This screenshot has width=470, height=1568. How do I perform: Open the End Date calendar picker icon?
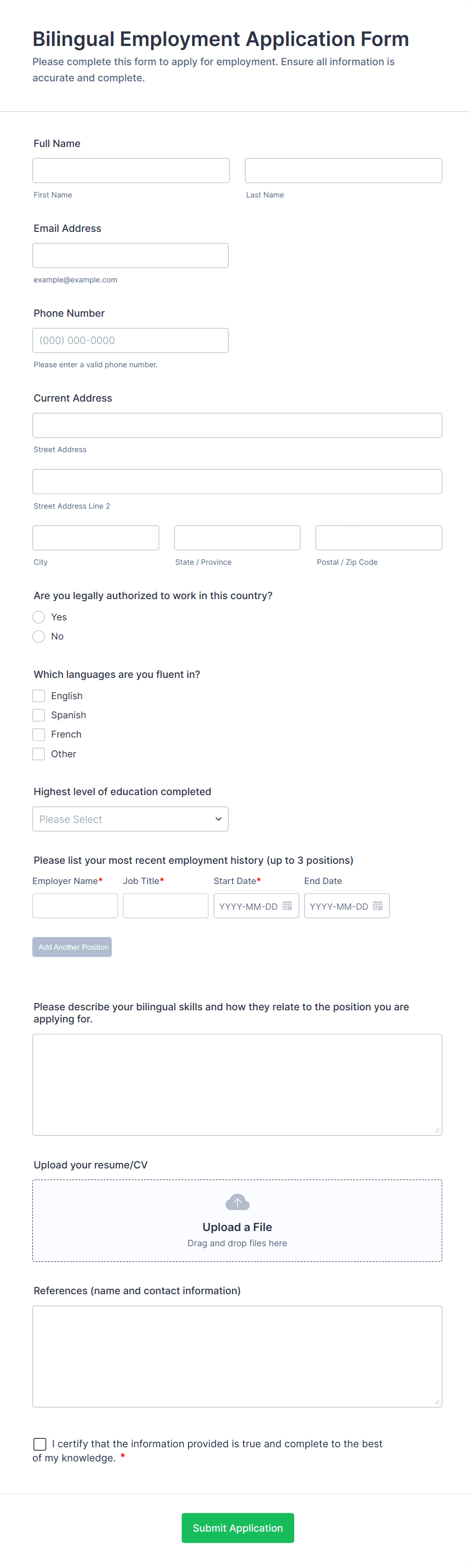(x=378, y=906)
